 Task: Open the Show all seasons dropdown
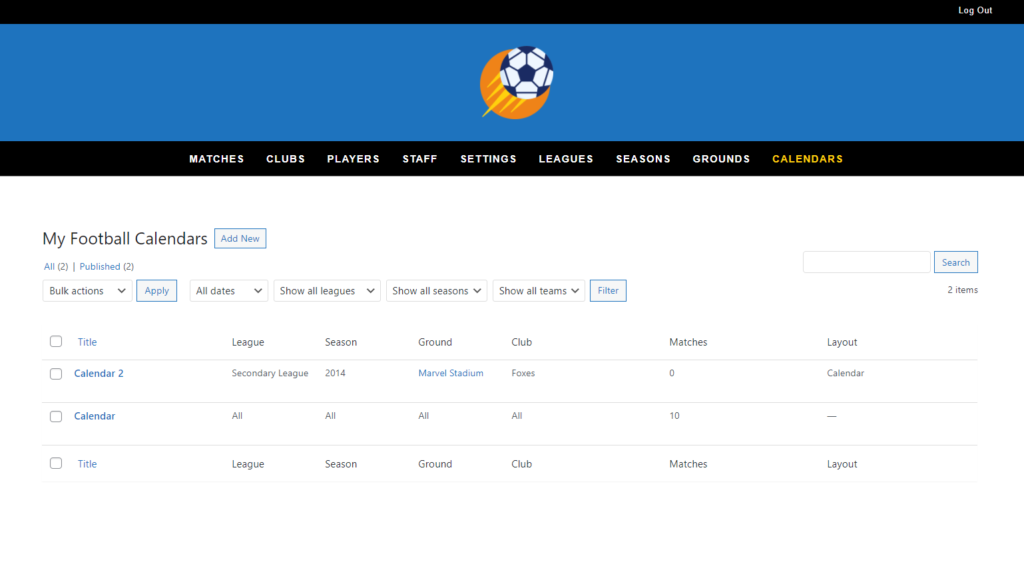436,290
